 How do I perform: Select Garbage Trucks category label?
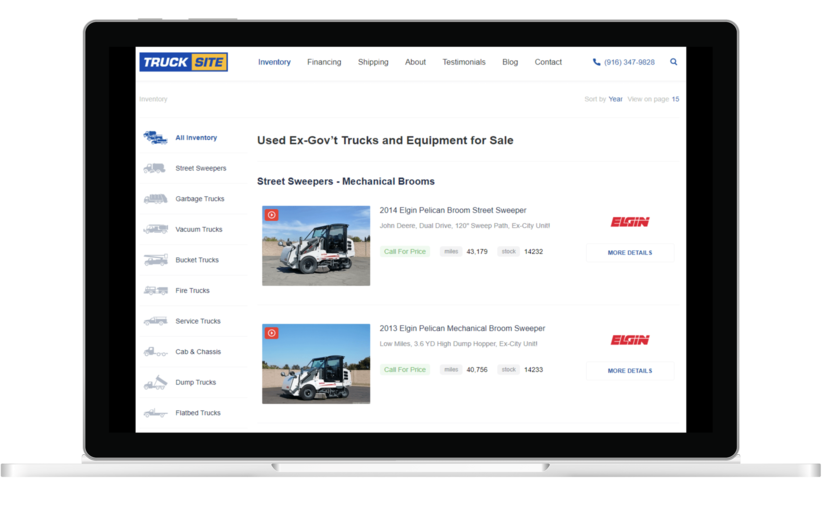pos(200,199)
